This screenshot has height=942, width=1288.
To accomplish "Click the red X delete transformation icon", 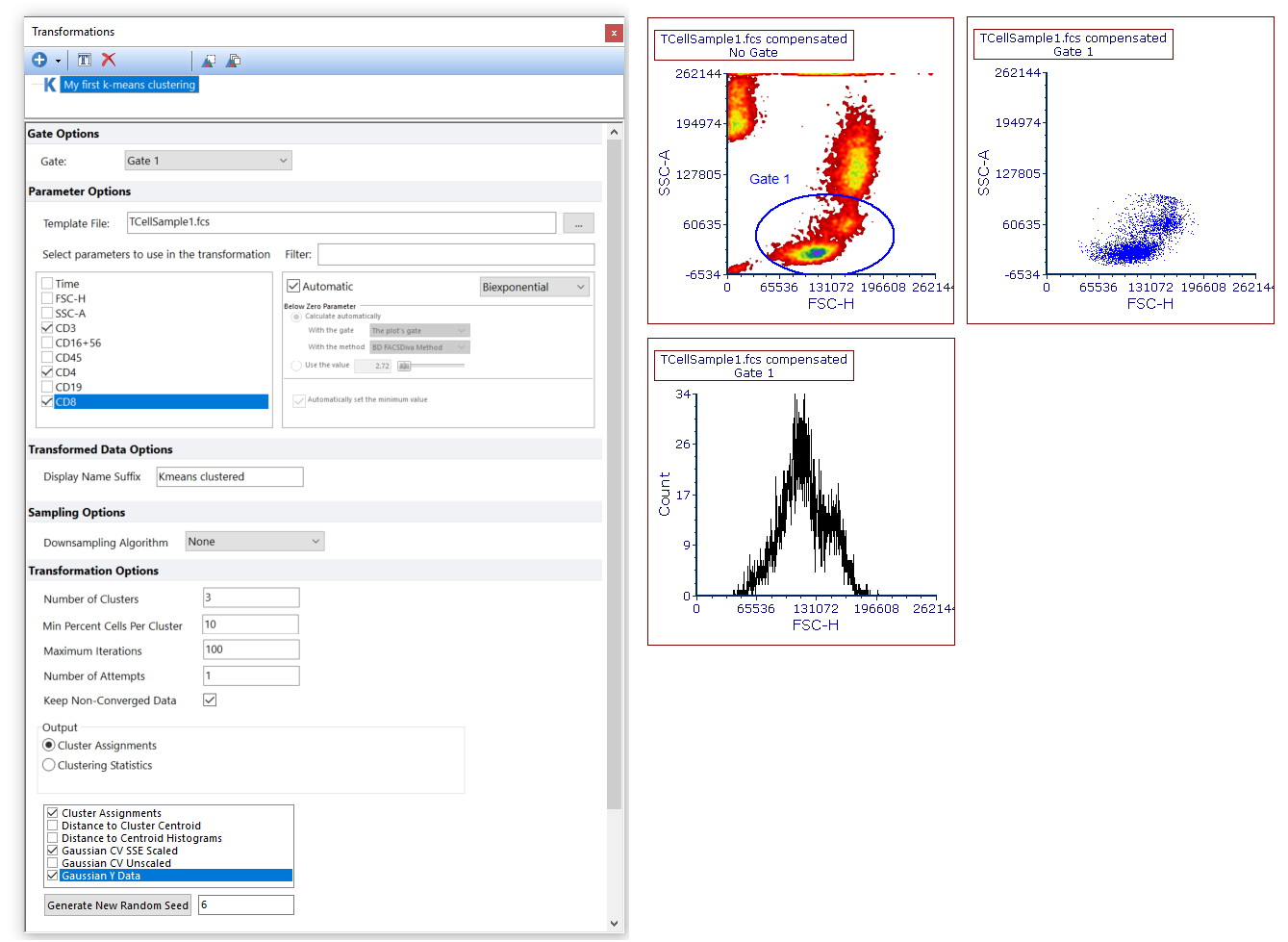I will [x=109, y=60].
